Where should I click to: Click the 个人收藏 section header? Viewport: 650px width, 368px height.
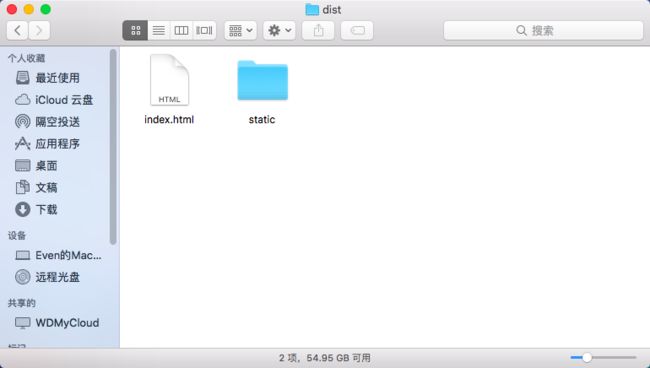point(26,58)
